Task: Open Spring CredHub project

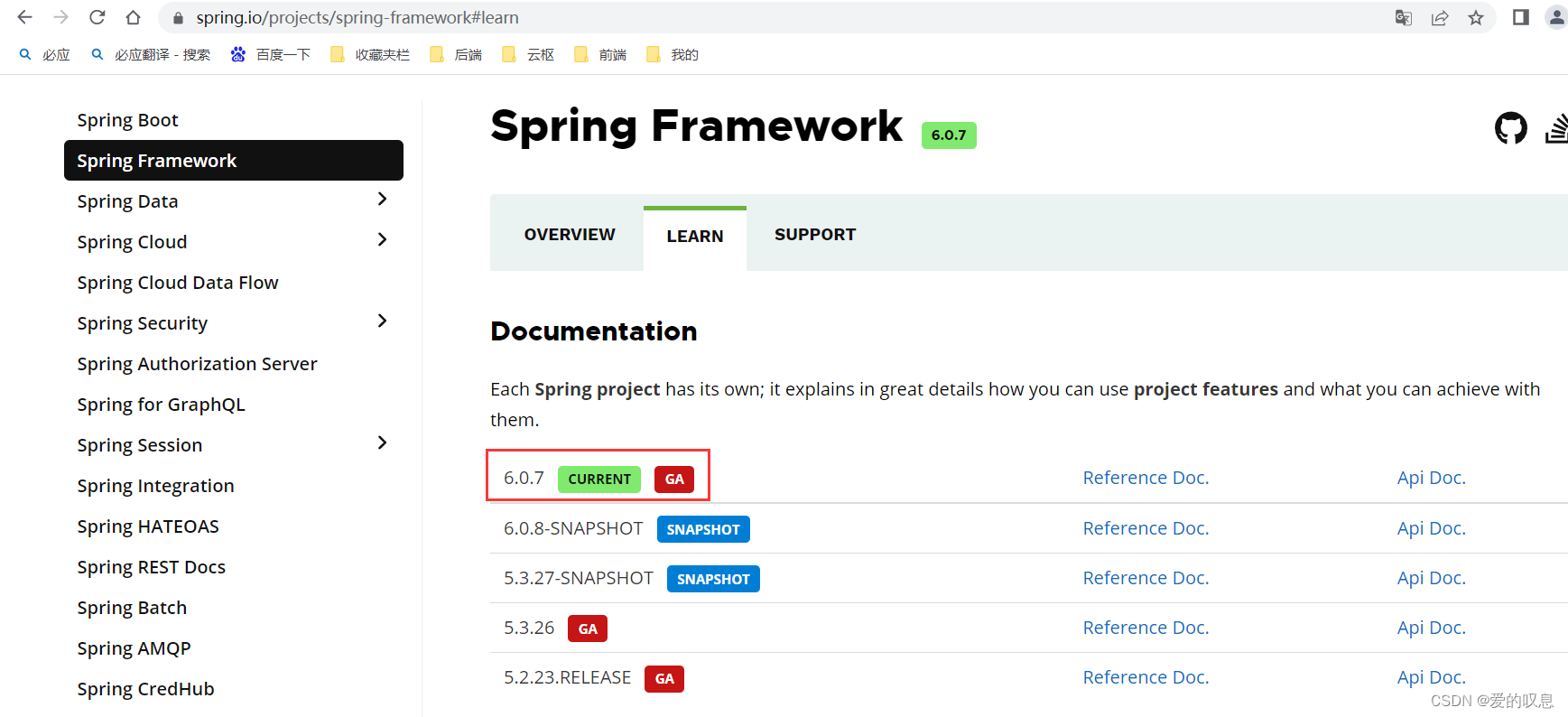Action: click(x=145, y=689)
